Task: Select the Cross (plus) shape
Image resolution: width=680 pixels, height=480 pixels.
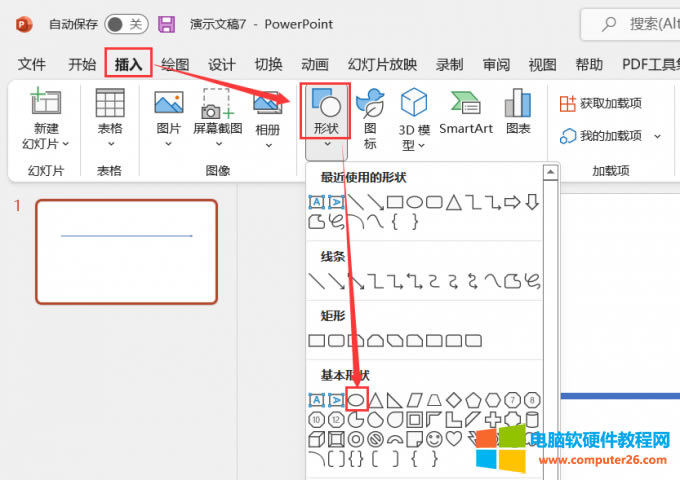Action: (x=493, y=420)
